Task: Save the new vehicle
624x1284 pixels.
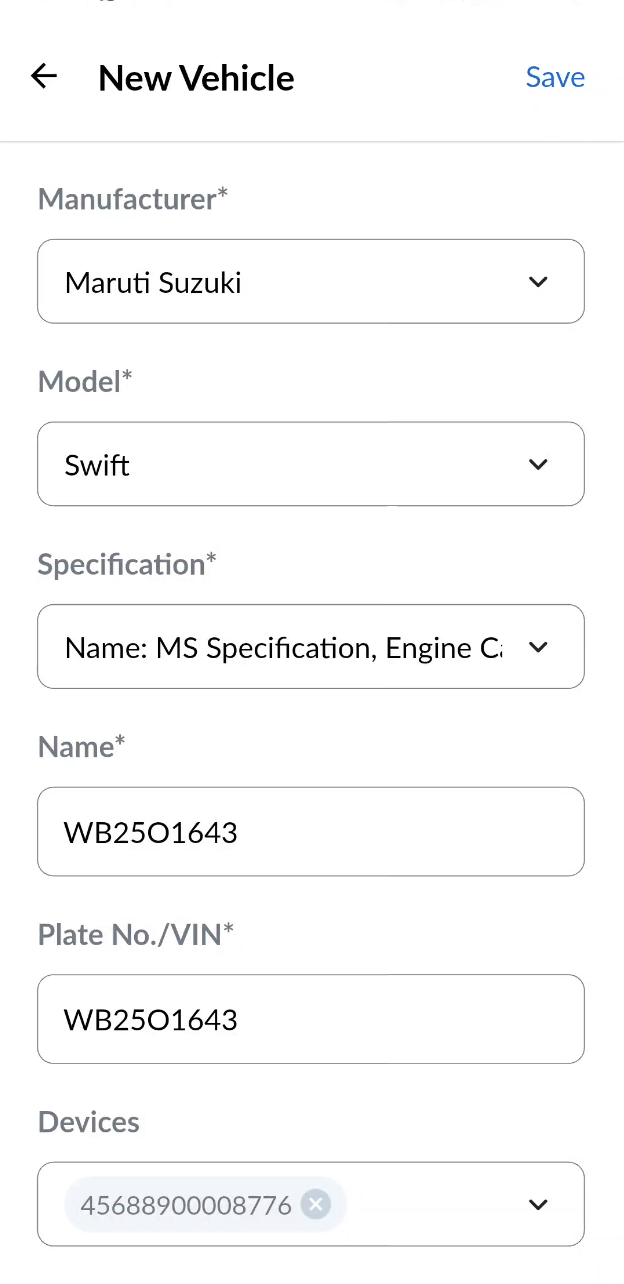Action: pos(555,77)
